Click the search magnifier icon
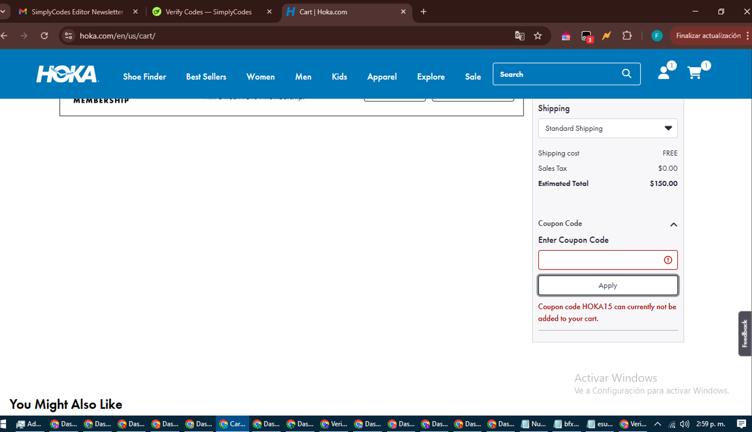The width and height of the screenshot is (752, 432). click(626, 73)
